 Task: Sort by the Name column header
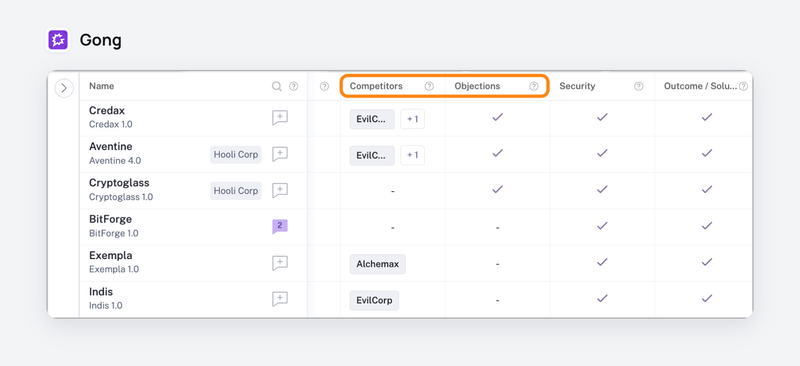click(102, 86)
